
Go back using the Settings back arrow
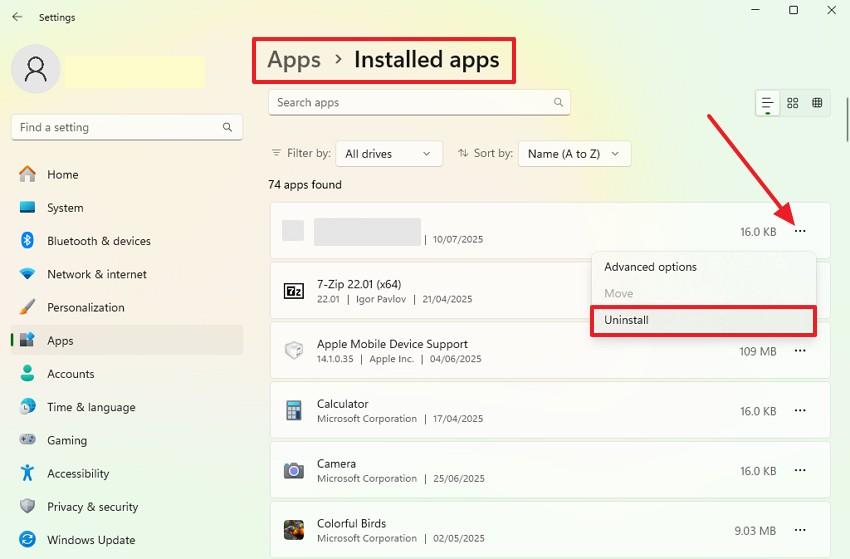point(17,17)
